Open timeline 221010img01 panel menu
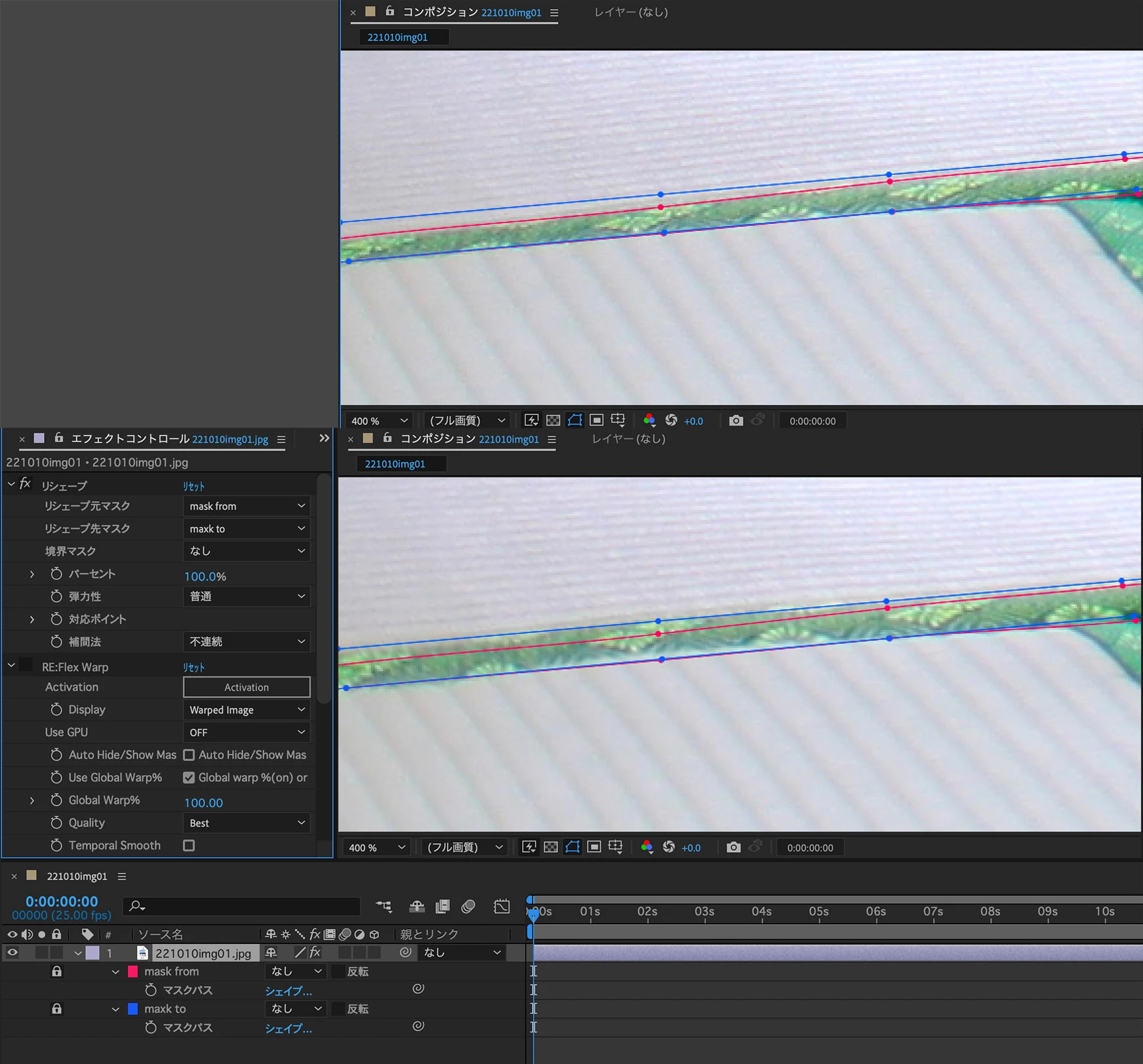The image size is (1143, 1064). (122, 876)
